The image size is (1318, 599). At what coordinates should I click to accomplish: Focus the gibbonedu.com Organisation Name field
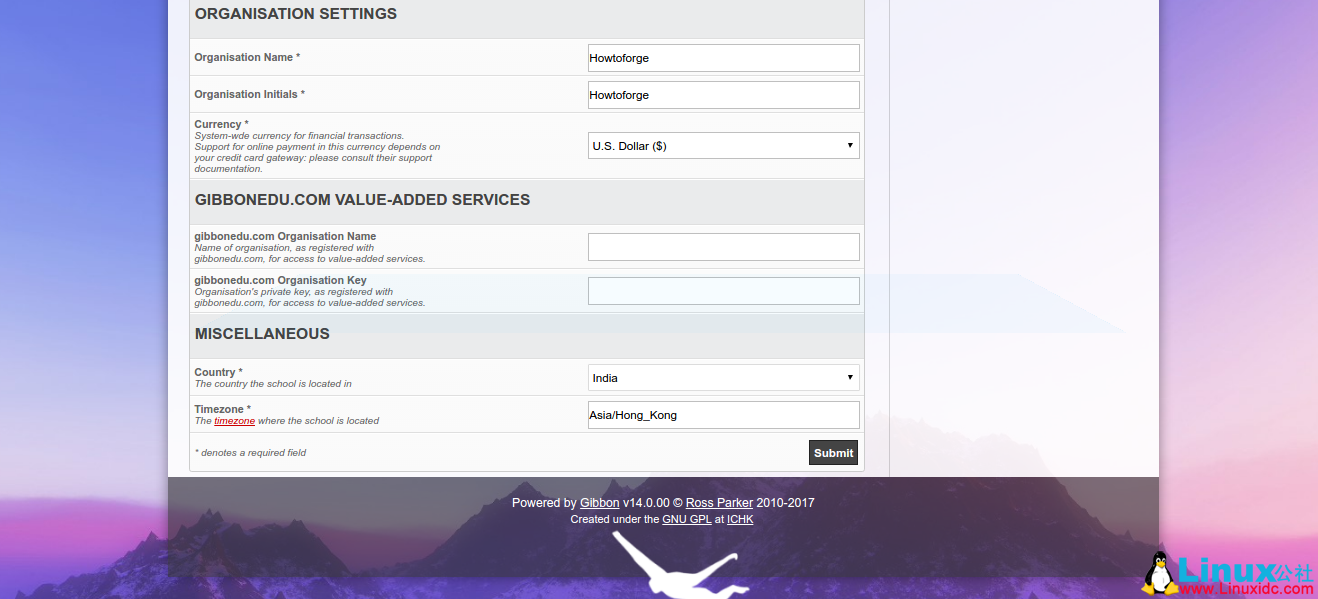[x=723, y=246]
